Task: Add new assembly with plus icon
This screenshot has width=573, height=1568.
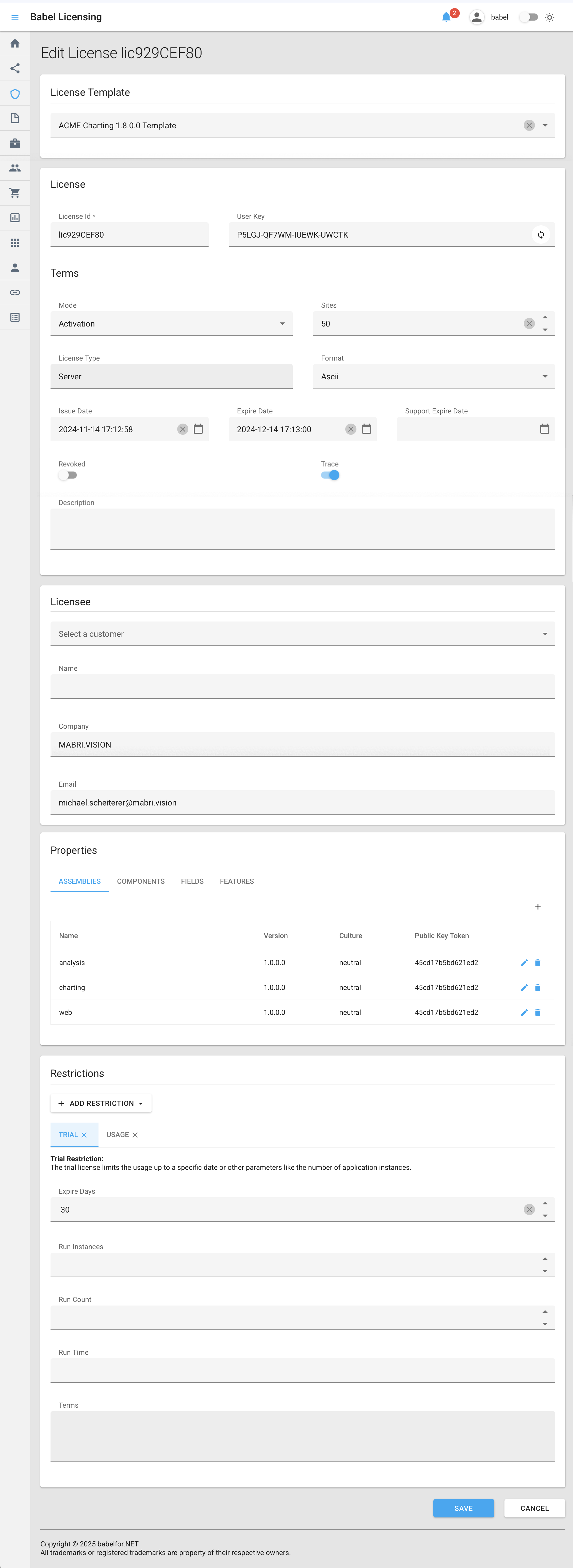Action: click(538, 907)
